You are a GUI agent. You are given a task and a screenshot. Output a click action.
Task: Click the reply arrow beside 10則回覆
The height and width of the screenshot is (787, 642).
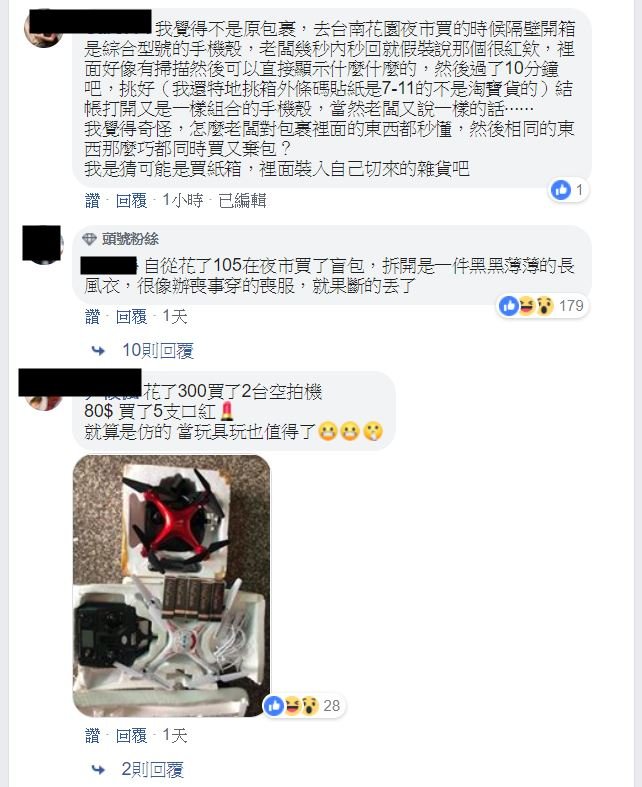coord(98,351)
